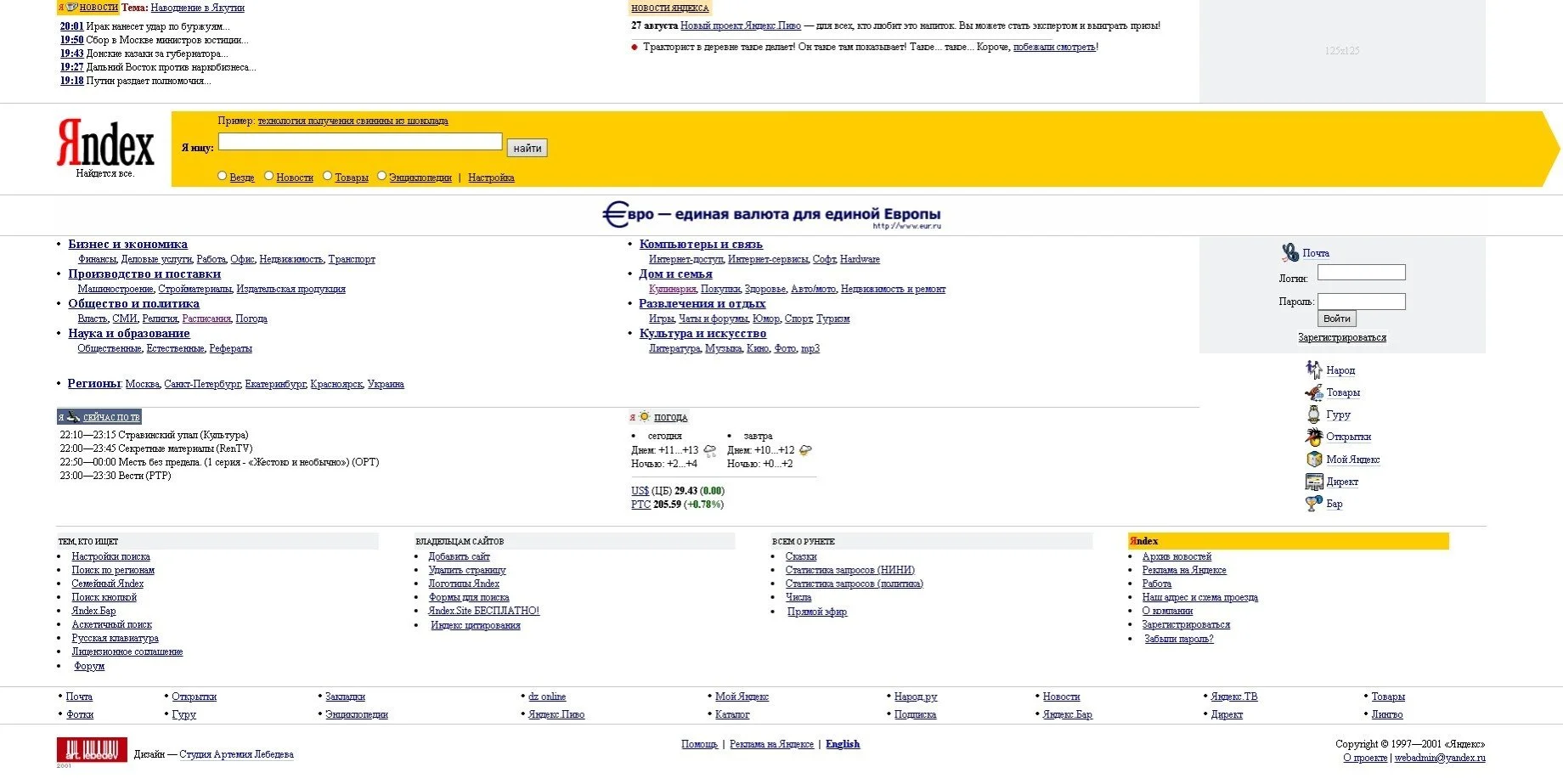Screen dimensions: 1563x784
Task: Open the Новый проект Яндекс.Пиво link
Action: coord(741,25)
